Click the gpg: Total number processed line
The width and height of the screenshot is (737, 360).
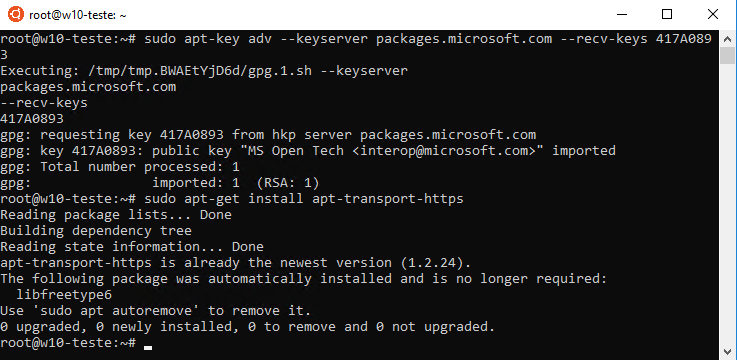(120, 167)
